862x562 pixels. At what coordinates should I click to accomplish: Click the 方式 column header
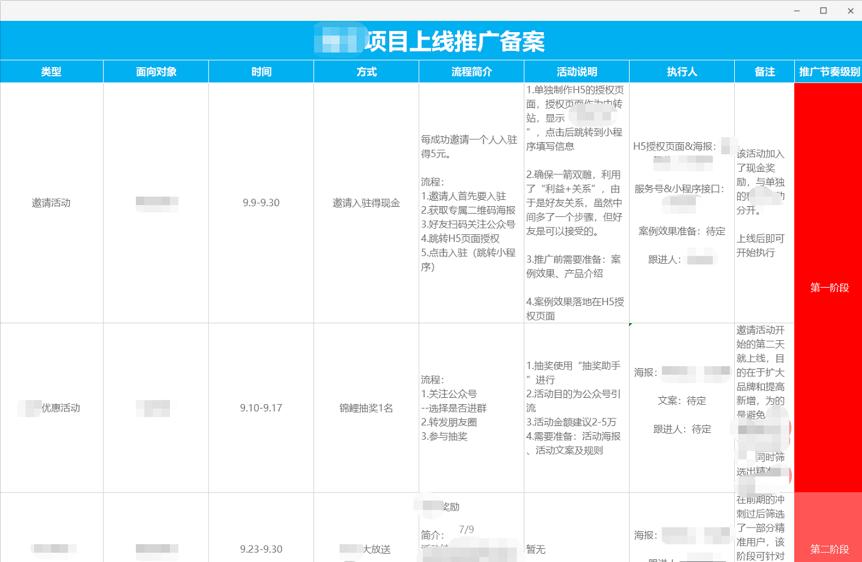coord(366,72)
